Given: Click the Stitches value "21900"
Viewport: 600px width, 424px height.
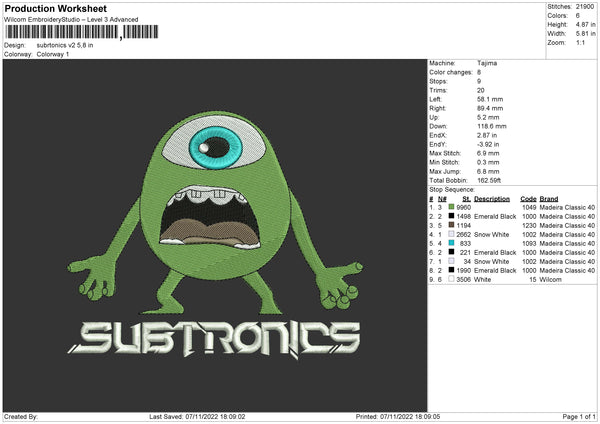Looking at the screenshot, I should pos(585,7).
